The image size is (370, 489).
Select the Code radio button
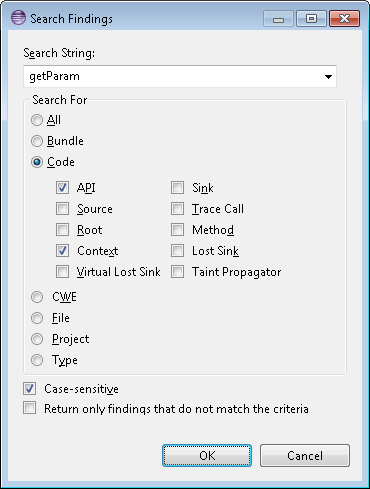coord(37,162)
